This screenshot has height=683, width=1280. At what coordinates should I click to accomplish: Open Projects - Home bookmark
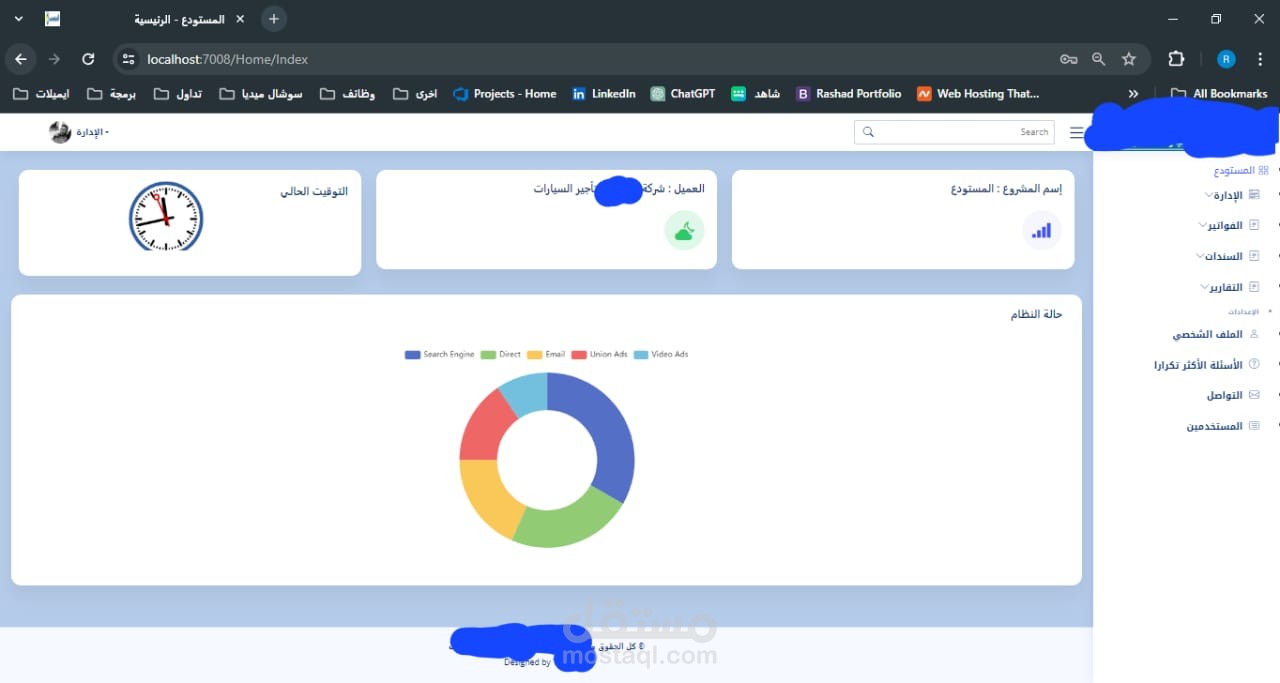504,94
